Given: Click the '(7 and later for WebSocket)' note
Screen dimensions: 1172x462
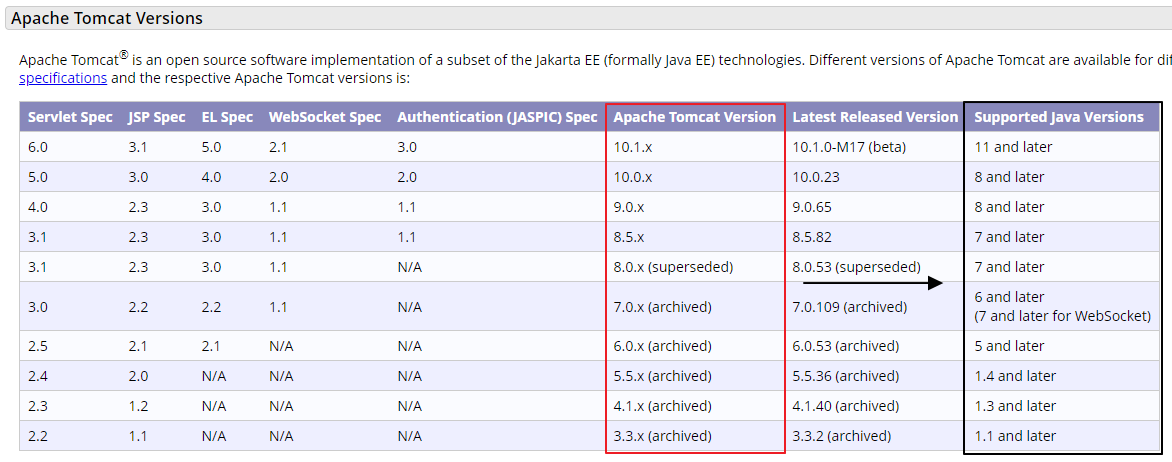Looking at the screenshot, I should (1062, 316).
